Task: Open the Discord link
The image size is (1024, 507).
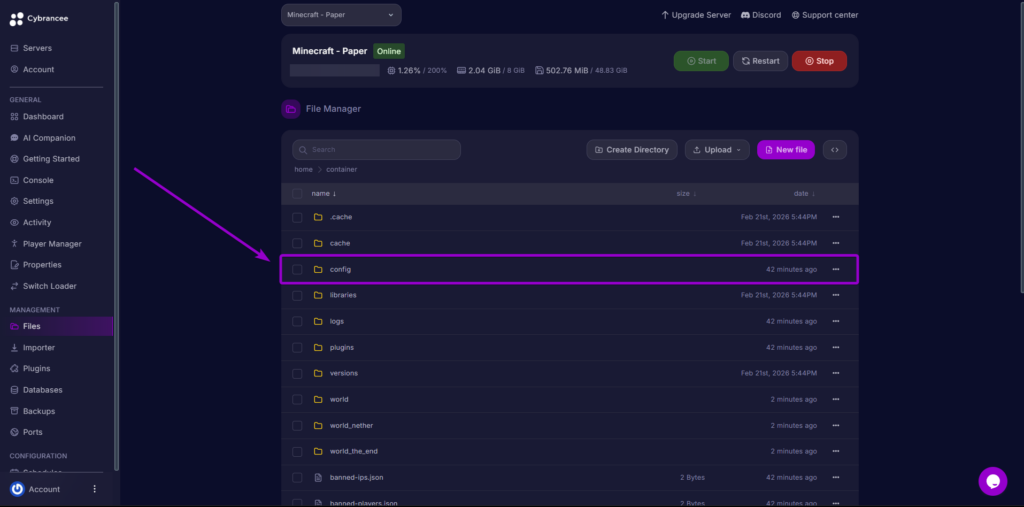Action: [x=761, y=15]
